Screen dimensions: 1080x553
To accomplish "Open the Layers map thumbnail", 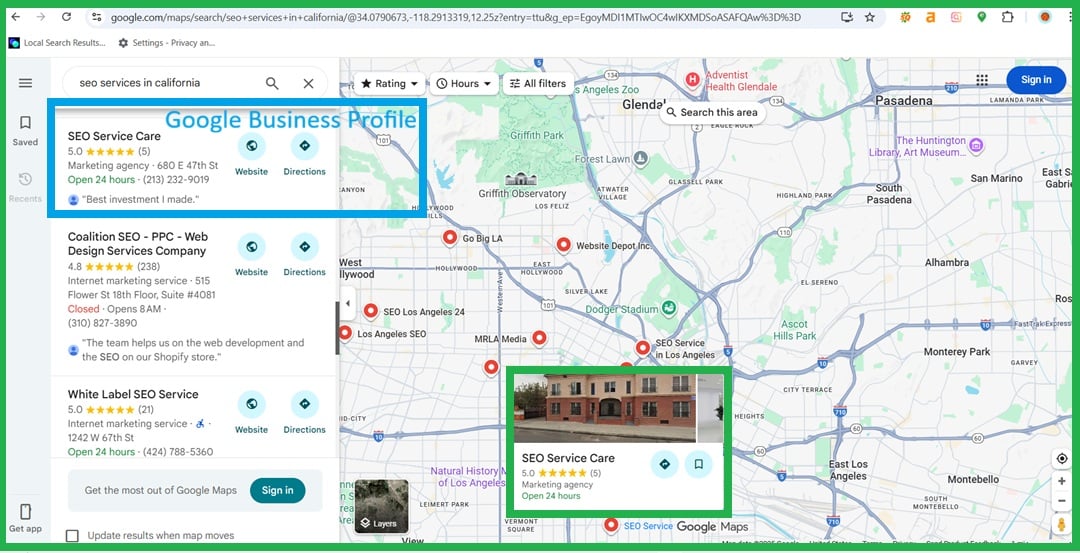I will (x=382, y=507).
